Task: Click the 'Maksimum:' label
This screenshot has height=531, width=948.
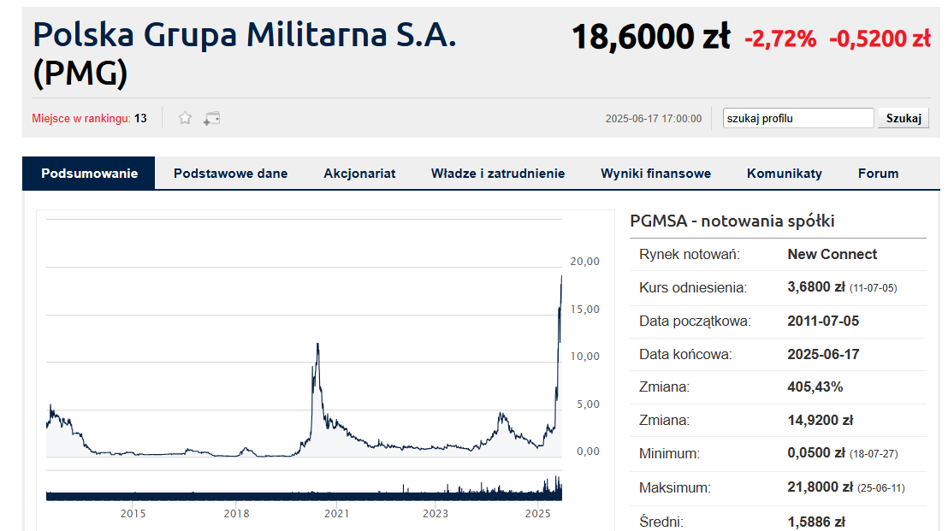Action: (675, 488)
